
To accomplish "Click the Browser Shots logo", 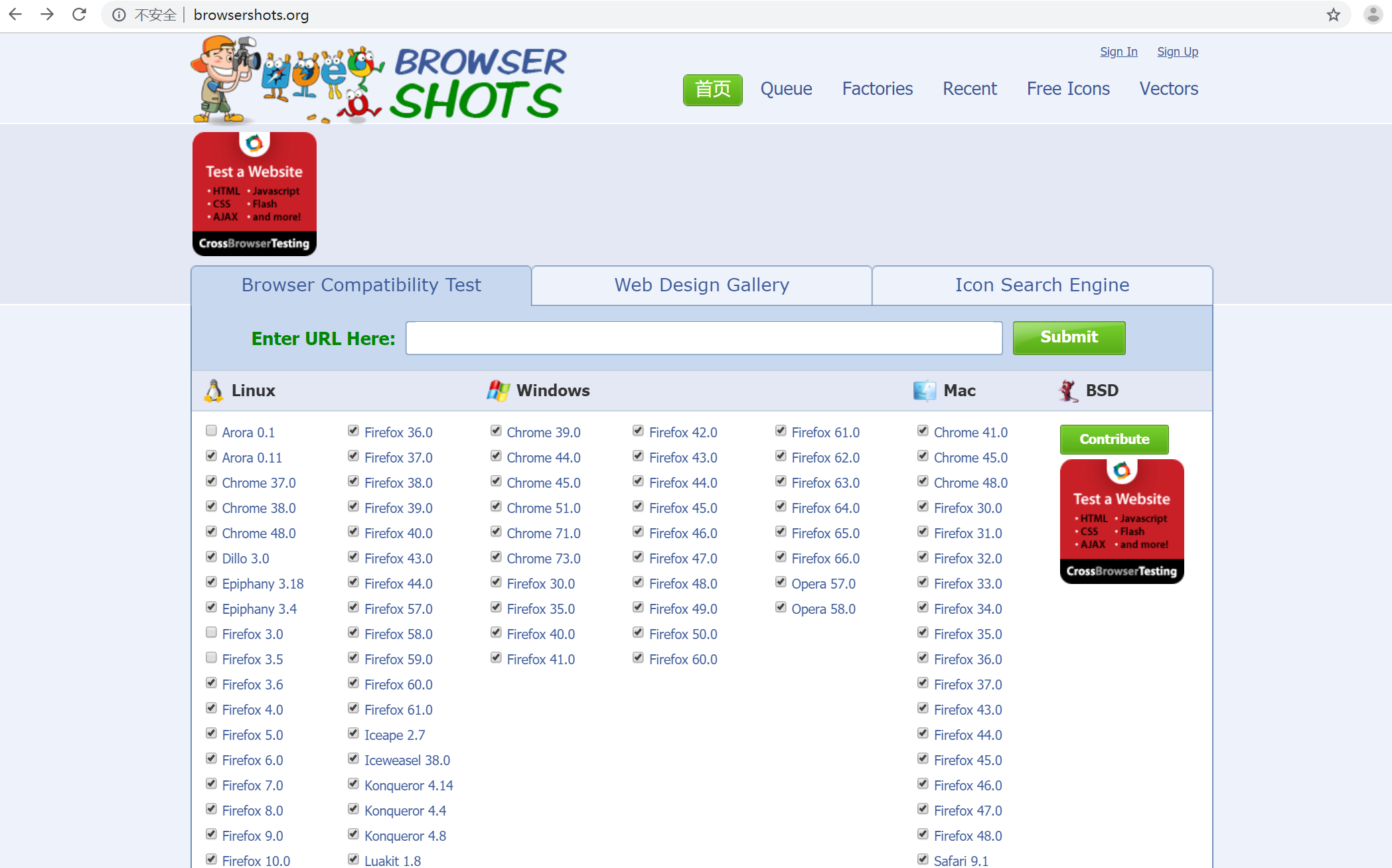I will pyautogui.click(x=380, y=80).
